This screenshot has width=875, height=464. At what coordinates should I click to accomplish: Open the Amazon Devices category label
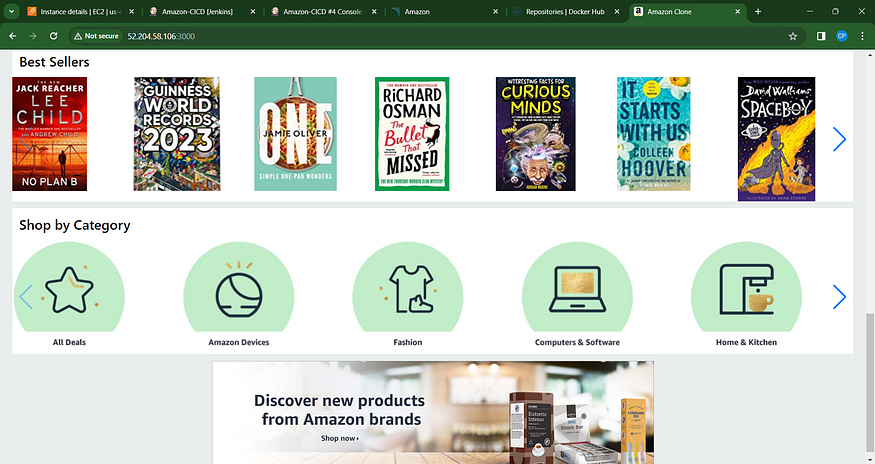pos(239,342)
